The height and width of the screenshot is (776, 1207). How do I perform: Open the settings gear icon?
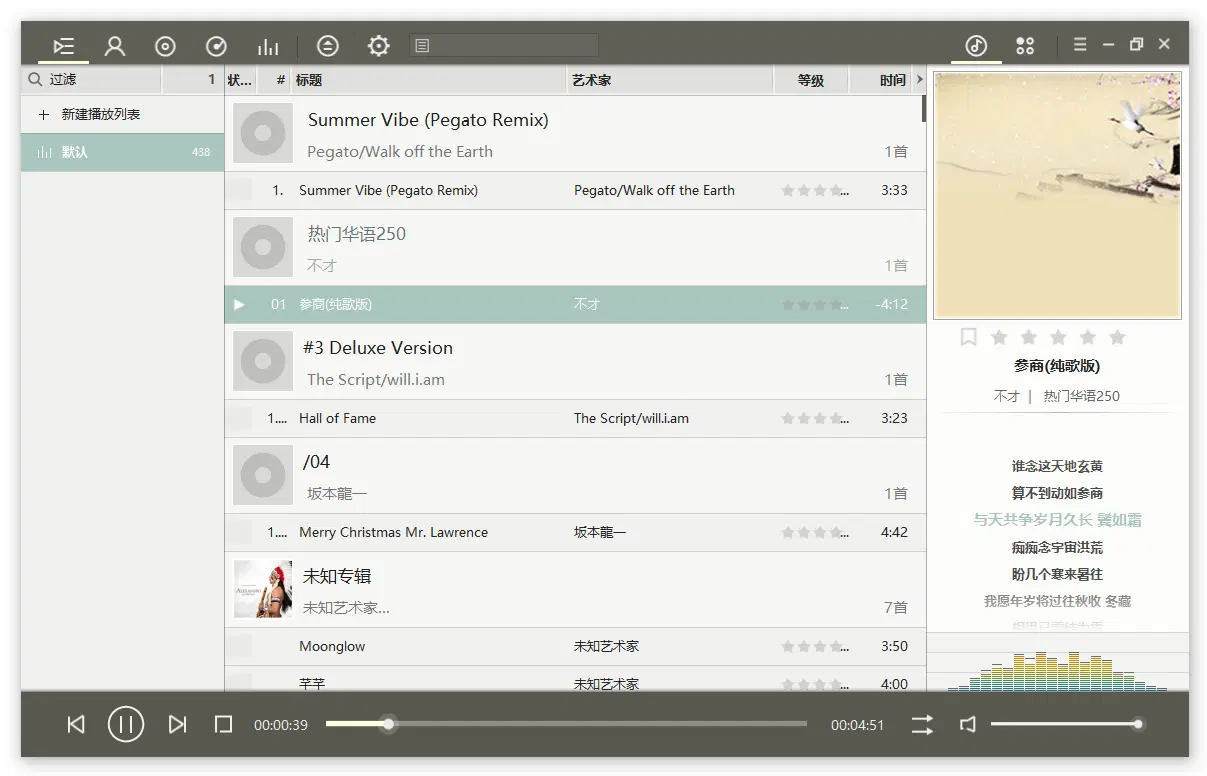click(379, 46)
